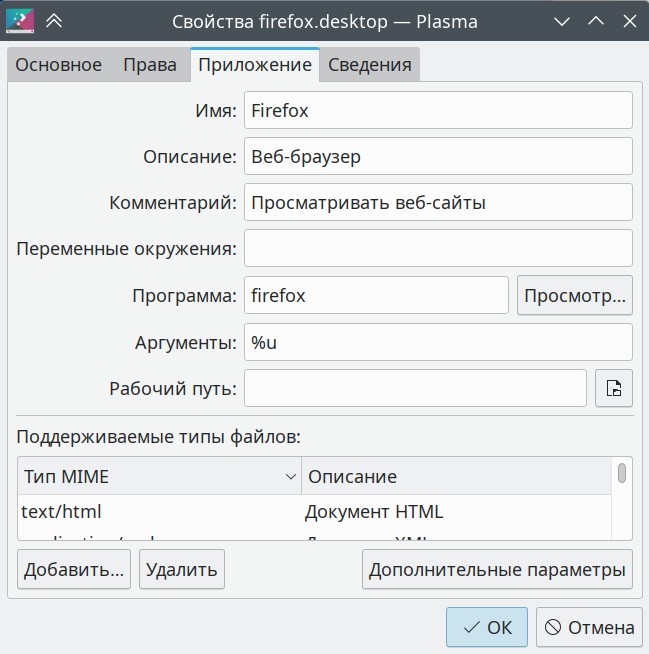Click the Описание column header in table
This screenshot has height=654, width=649.
[x=456, y=476]
